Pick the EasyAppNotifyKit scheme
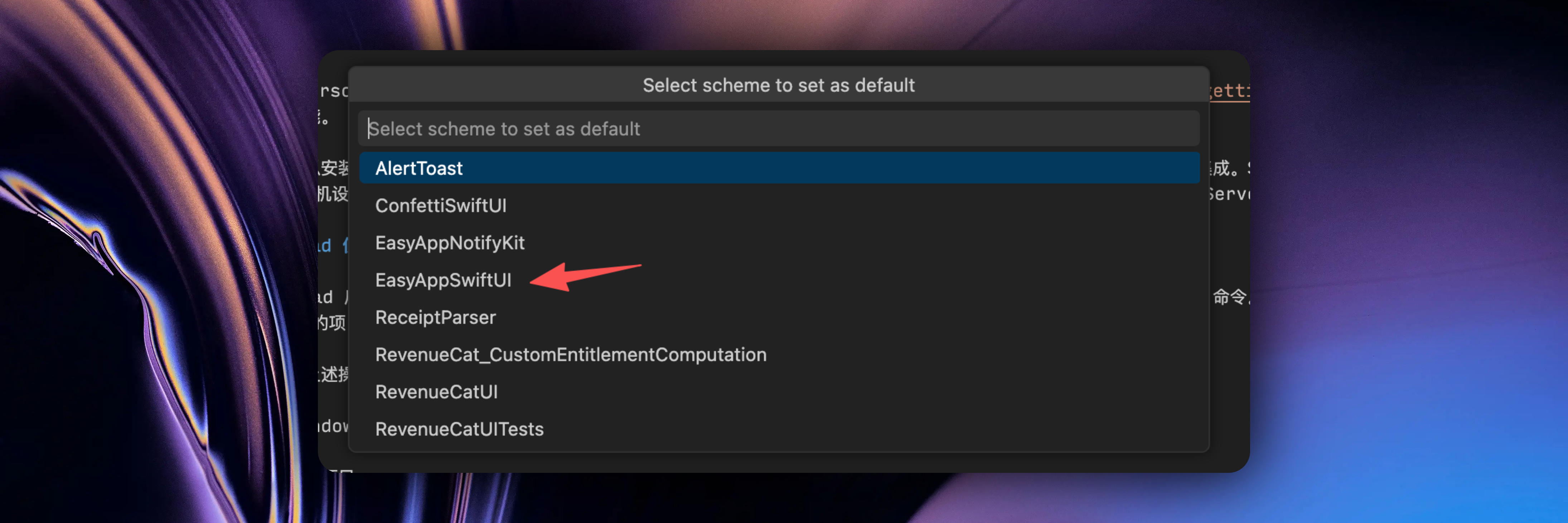Image resolution: width=1568 pixels, height=523 pixels. click(449, 243)
